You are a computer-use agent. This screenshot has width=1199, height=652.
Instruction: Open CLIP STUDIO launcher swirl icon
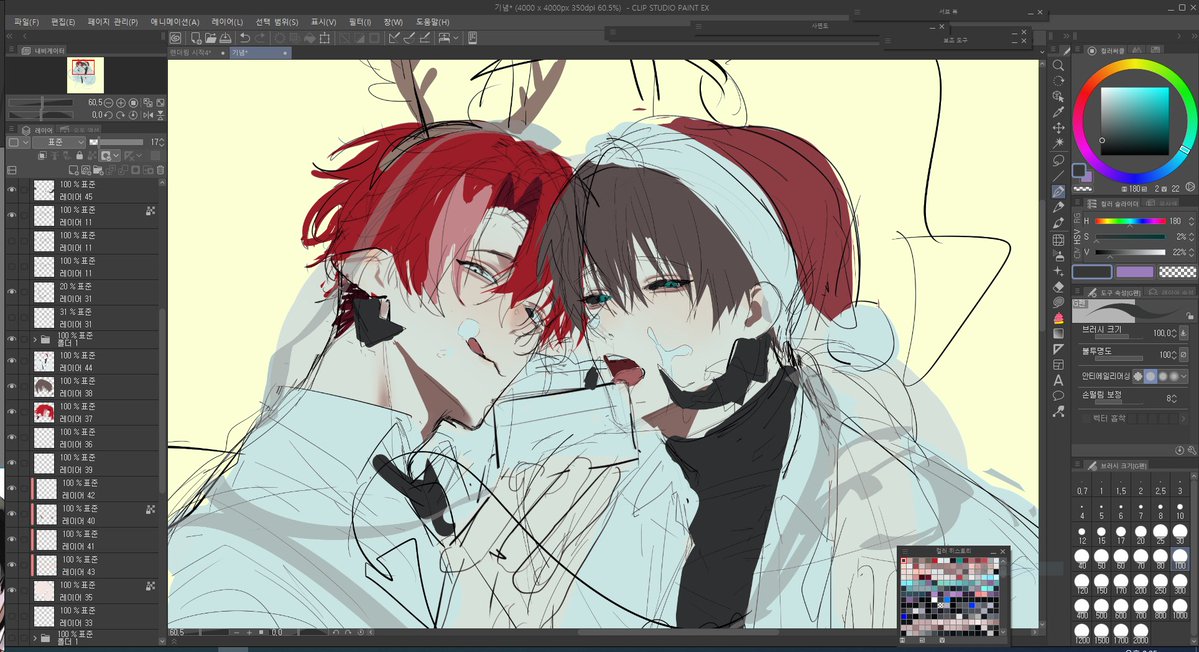[176, 37]
